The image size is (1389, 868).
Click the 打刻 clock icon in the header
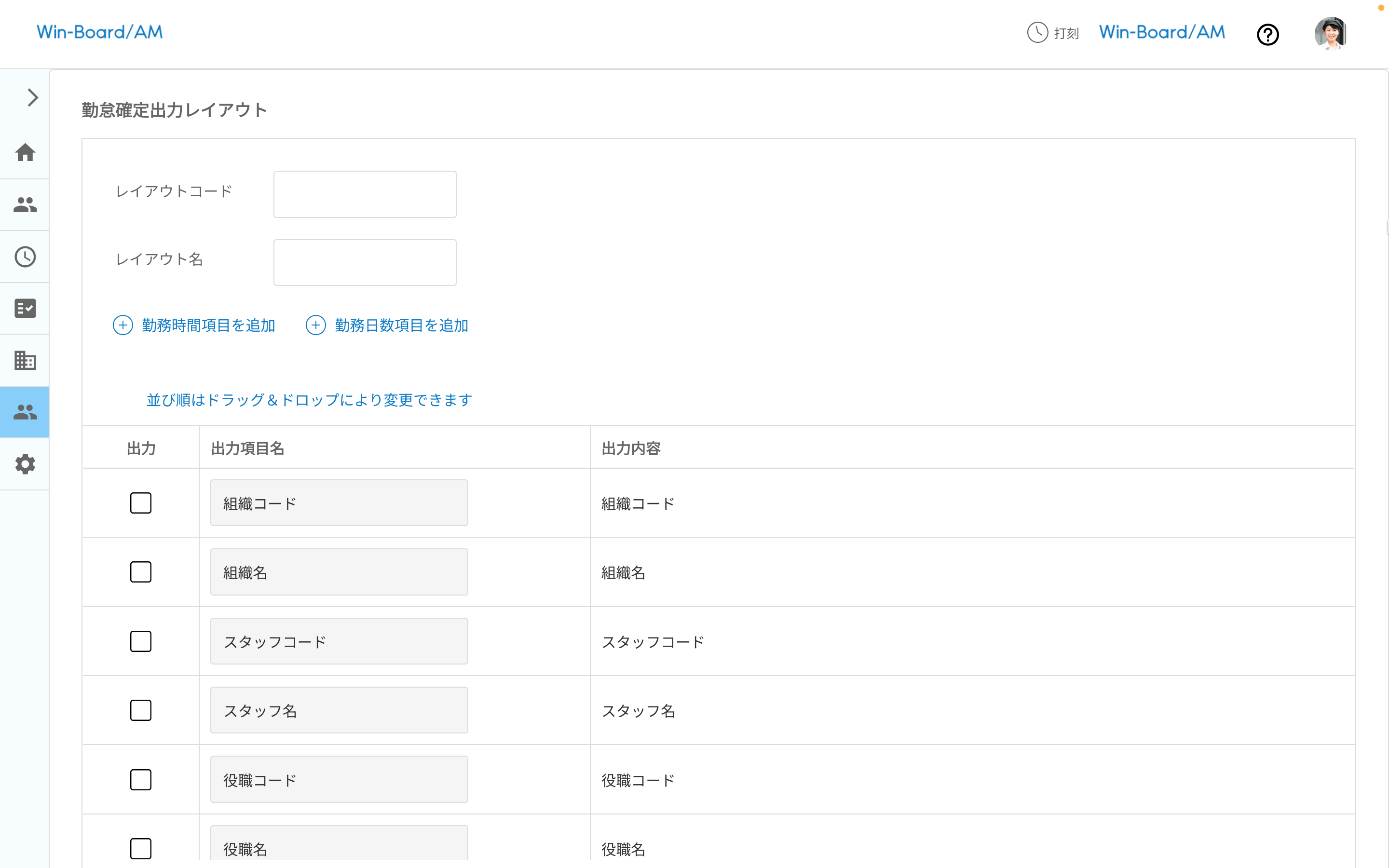coord(1036,33)
